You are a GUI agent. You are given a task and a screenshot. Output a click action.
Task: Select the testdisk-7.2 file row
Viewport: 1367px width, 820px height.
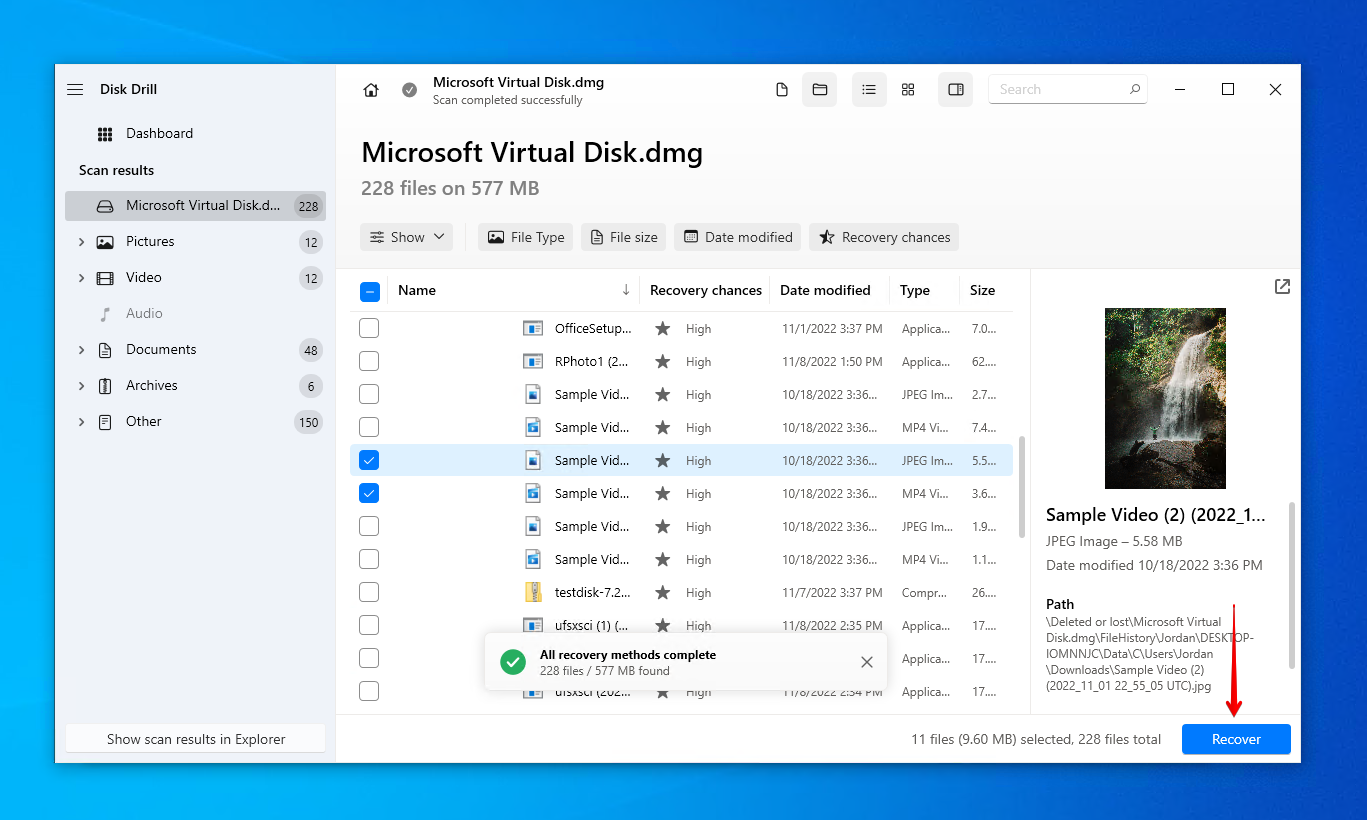(681, 592)
